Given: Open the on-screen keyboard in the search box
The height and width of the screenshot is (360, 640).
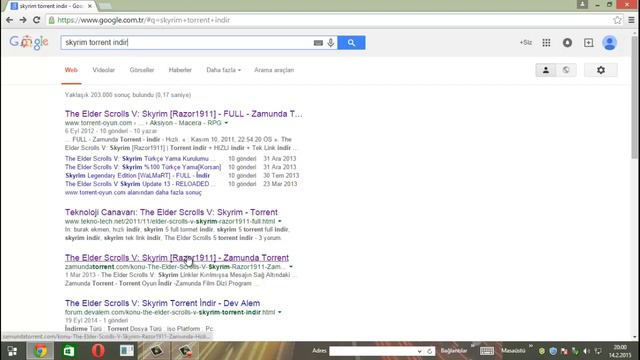Looking at the screenshot, I should click(318, 43).
